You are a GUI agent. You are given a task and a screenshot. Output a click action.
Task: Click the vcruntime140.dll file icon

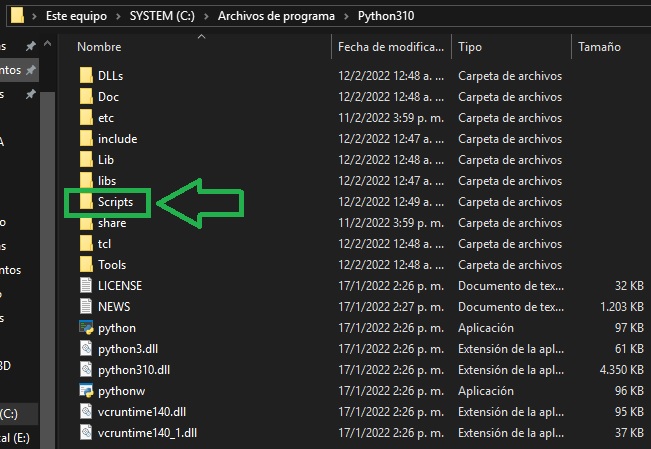tap(86, 412)
